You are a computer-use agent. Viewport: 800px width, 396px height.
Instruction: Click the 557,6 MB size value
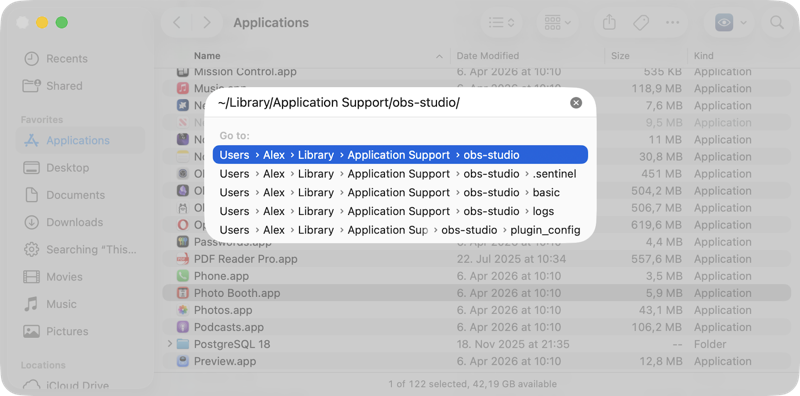click(657, 259)
